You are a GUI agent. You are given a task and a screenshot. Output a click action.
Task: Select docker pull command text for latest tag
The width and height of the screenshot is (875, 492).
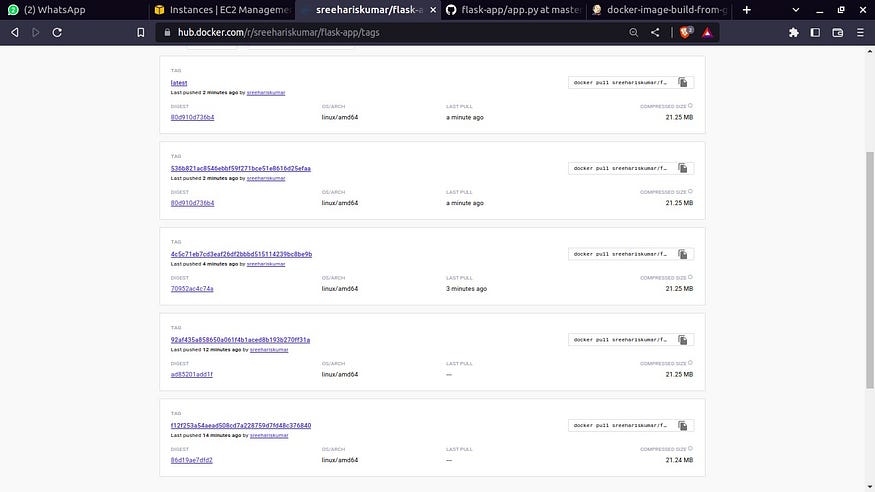pos(620,83)
